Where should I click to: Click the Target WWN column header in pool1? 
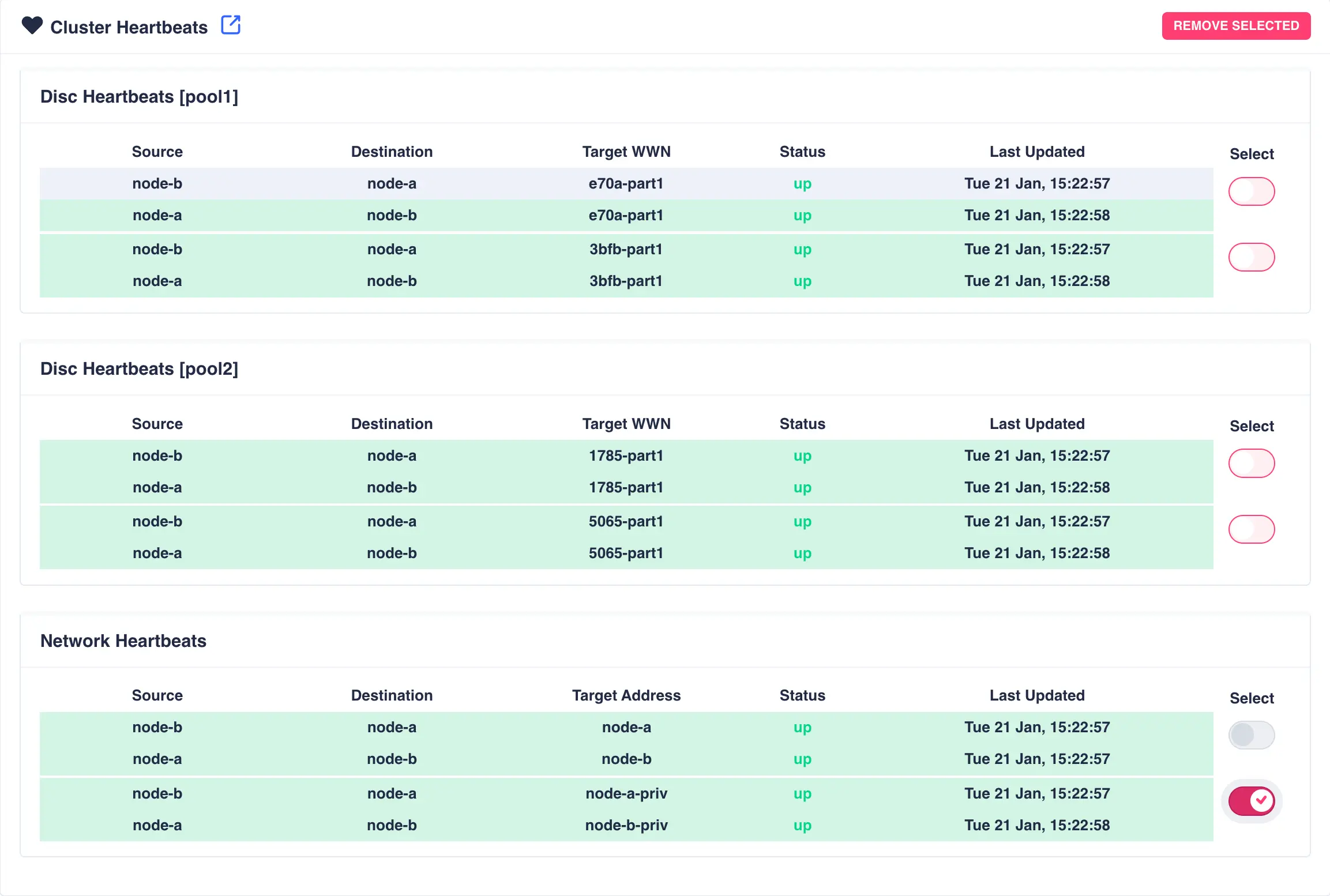coord(626,152)
